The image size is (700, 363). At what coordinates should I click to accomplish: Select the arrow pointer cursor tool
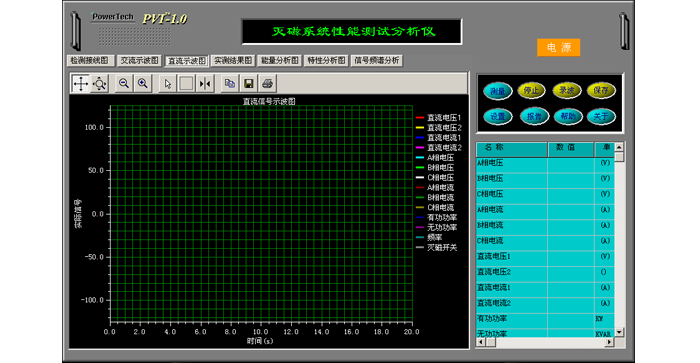(x=167, y=83)
